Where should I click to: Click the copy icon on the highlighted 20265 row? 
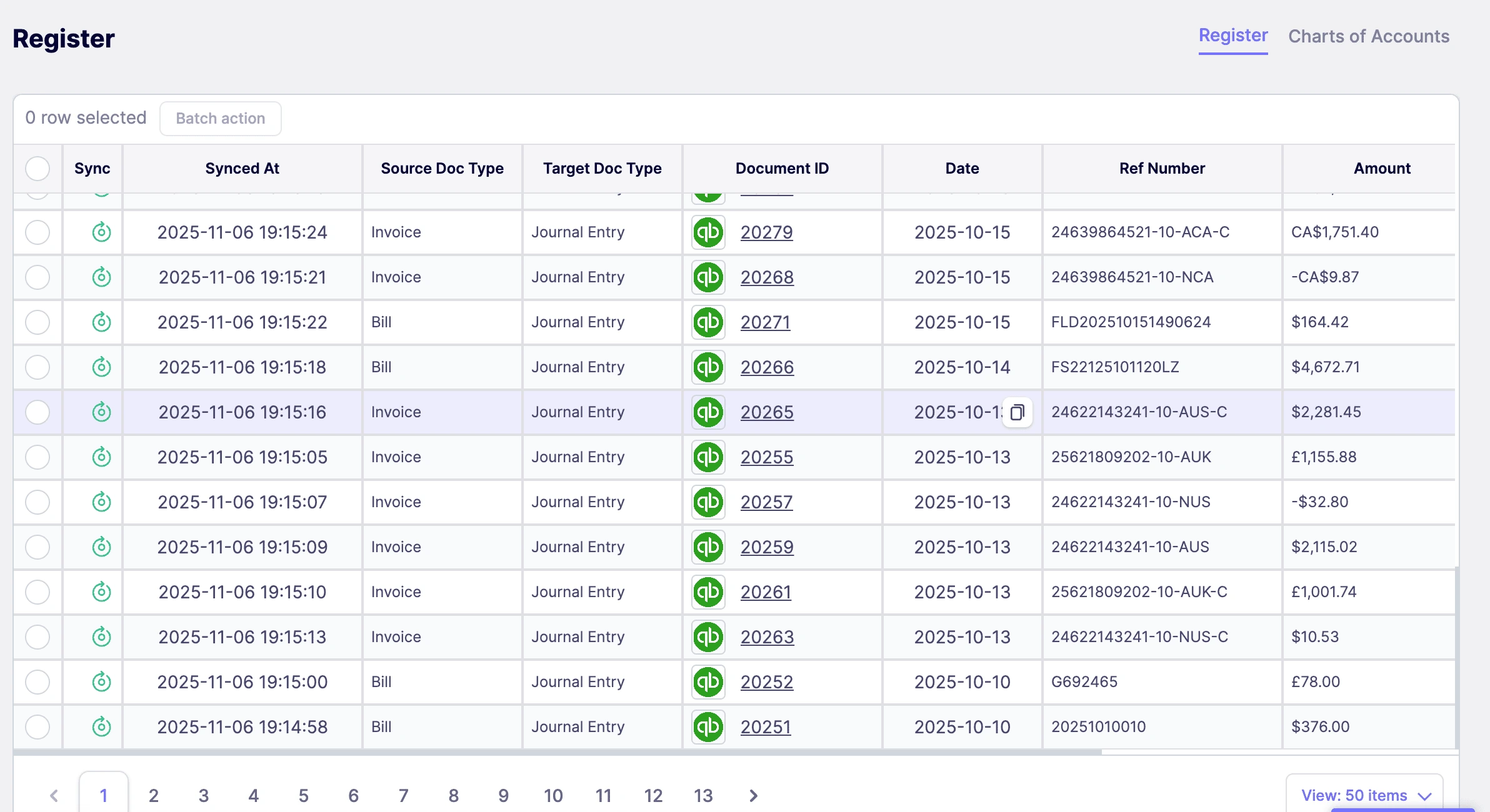point(1017,412)
